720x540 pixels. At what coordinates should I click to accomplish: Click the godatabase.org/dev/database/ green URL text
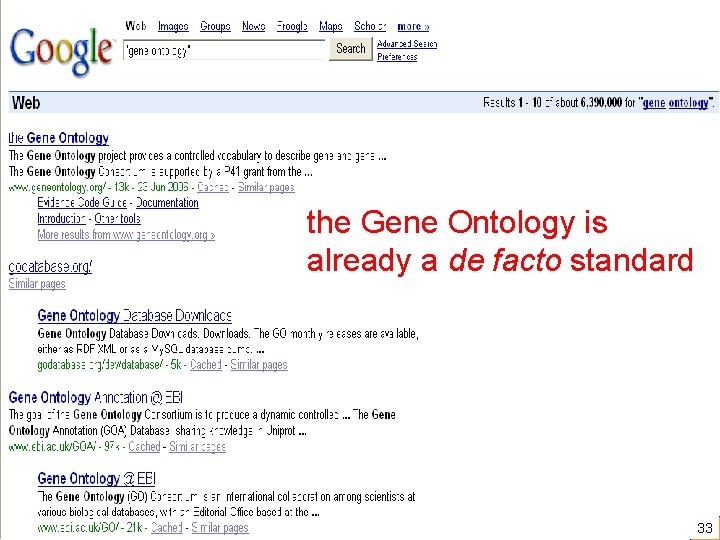(100, 365)
